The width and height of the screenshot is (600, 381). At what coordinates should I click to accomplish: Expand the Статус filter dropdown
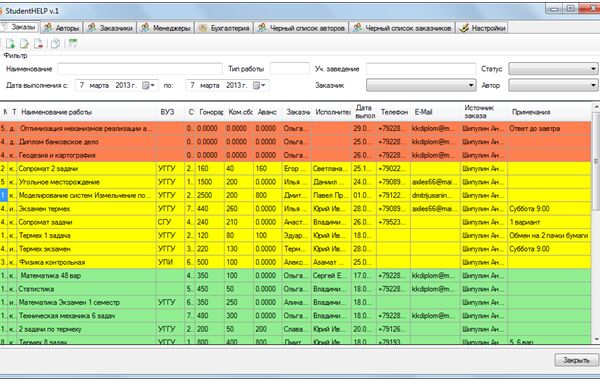593,69
